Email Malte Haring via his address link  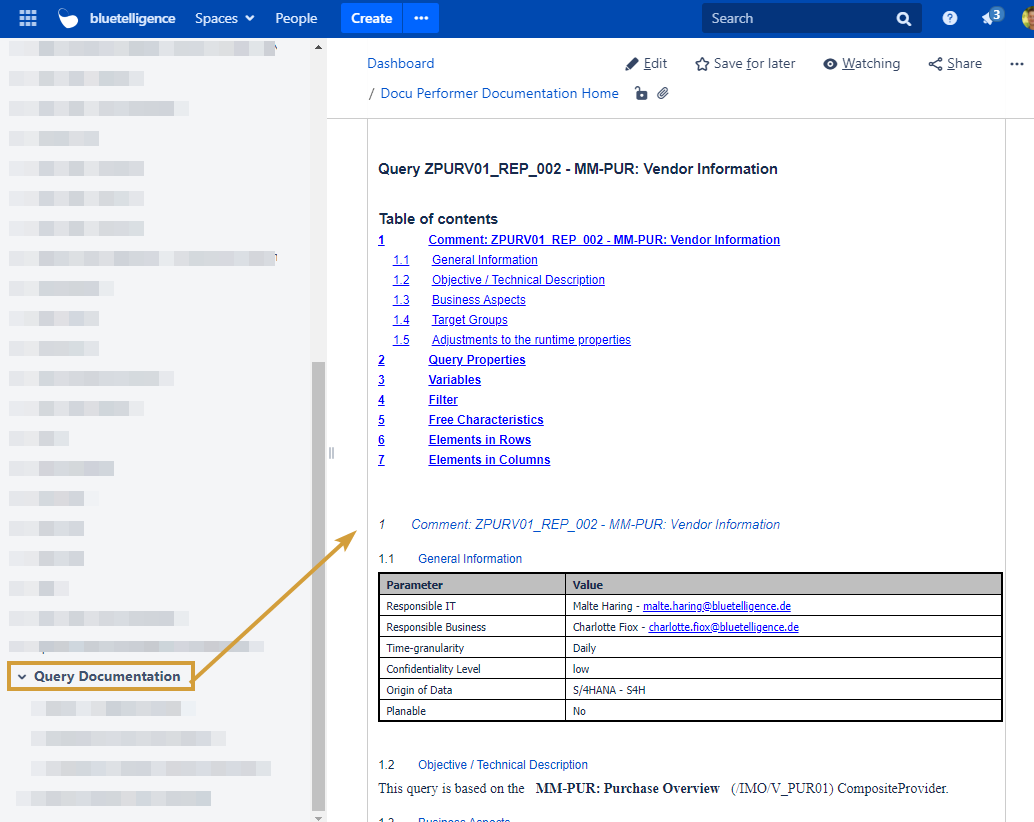click(717, 606)
